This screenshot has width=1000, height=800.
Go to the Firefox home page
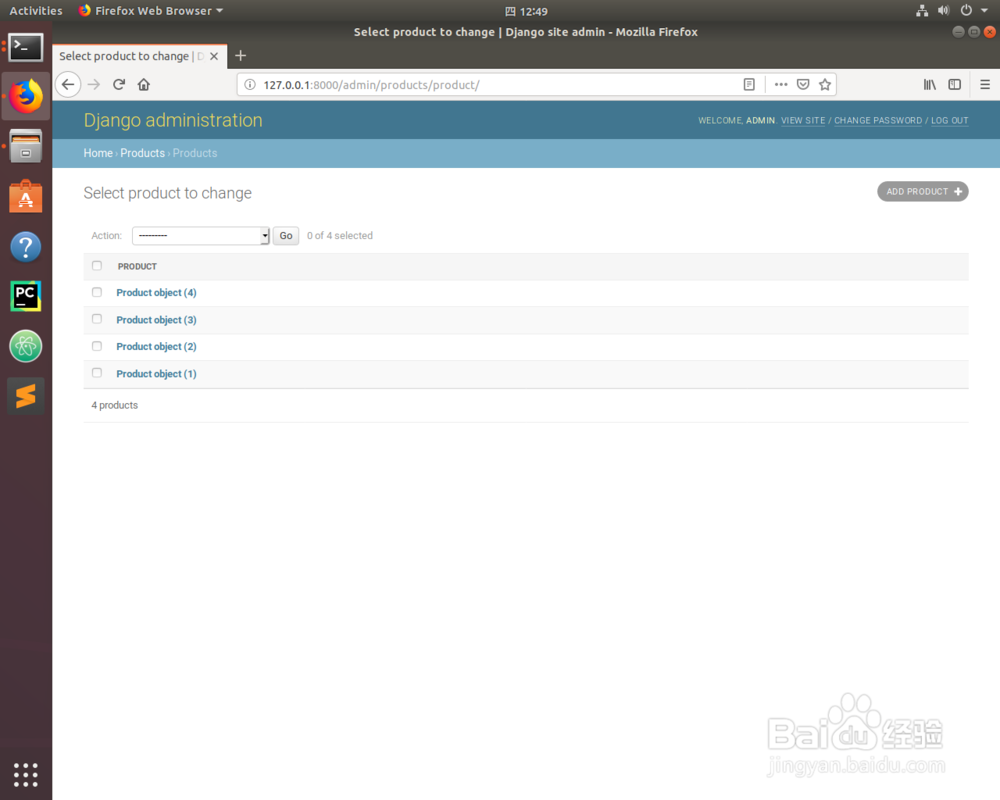coord(144,84)
